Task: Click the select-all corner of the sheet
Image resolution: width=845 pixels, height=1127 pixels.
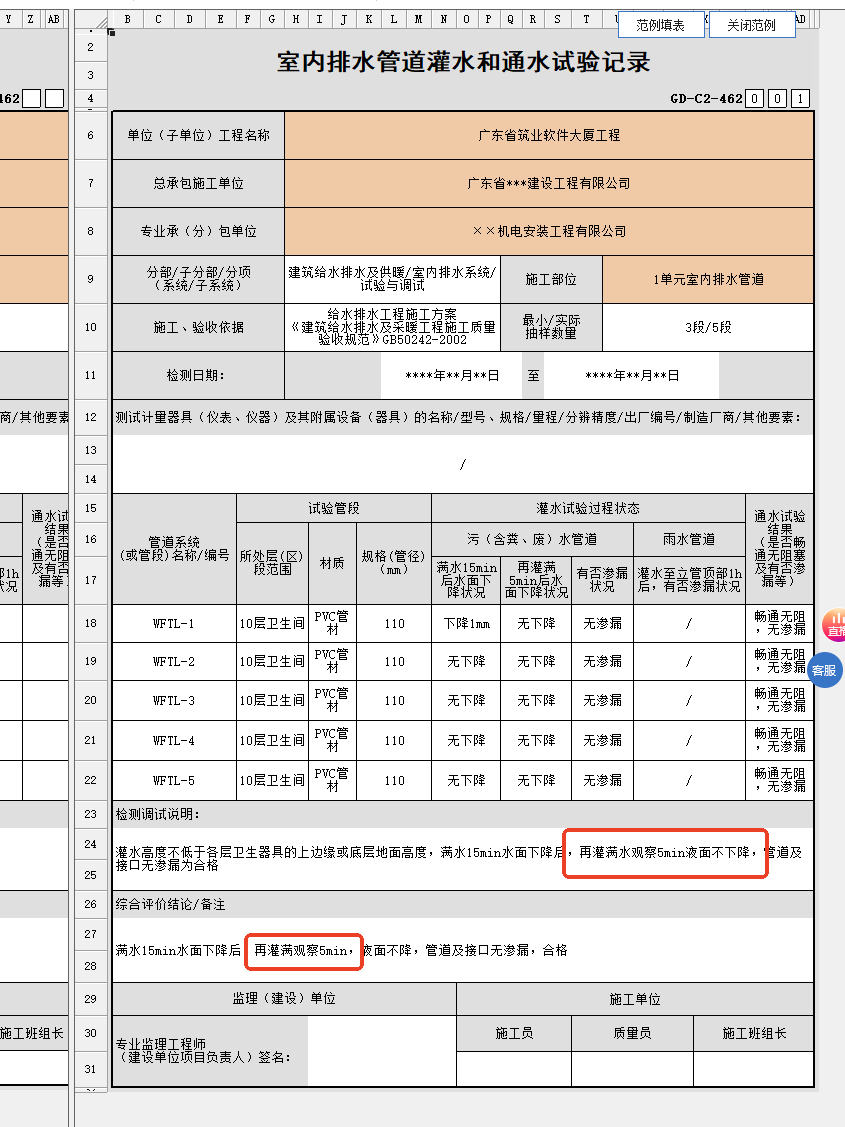Action: 91,19
